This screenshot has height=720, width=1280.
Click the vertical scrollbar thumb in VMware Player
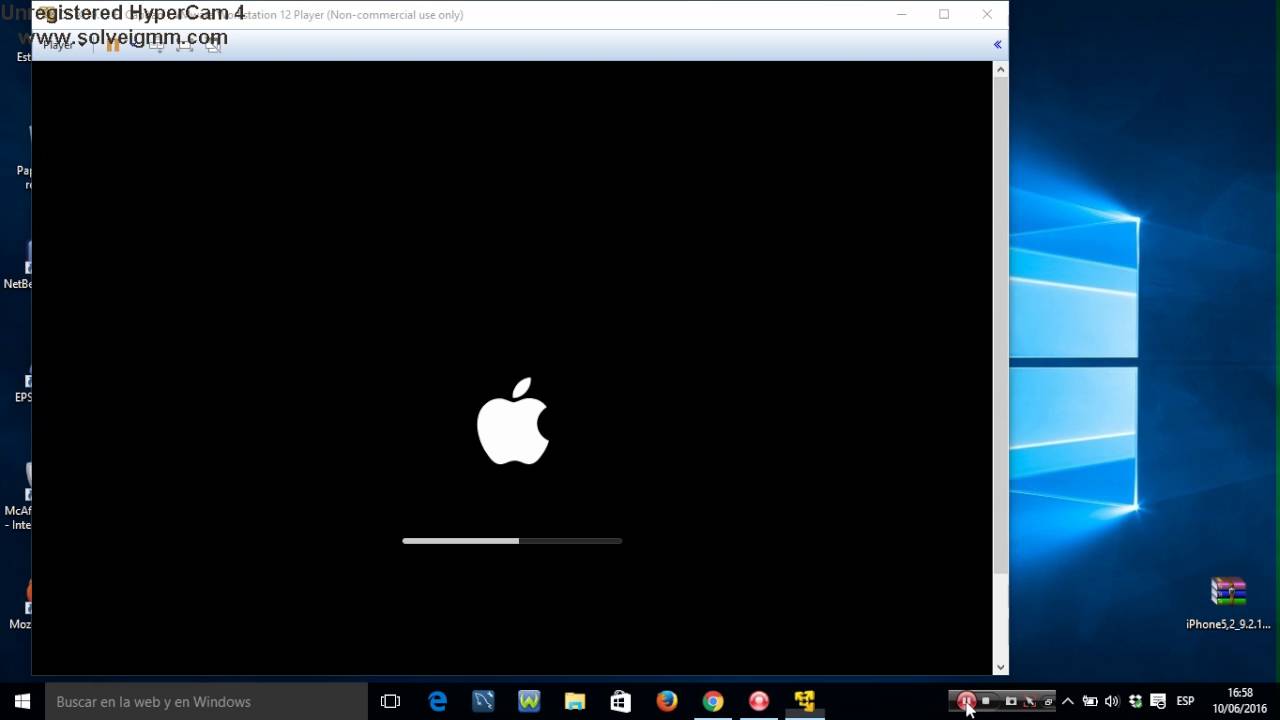tap(1000, 326)
